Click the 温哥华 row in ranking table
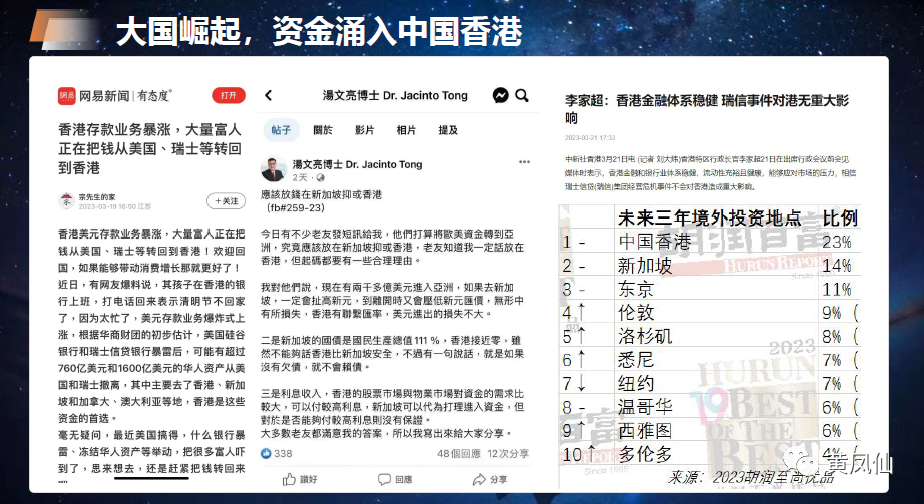924x504 pixels. pos(710,407)
